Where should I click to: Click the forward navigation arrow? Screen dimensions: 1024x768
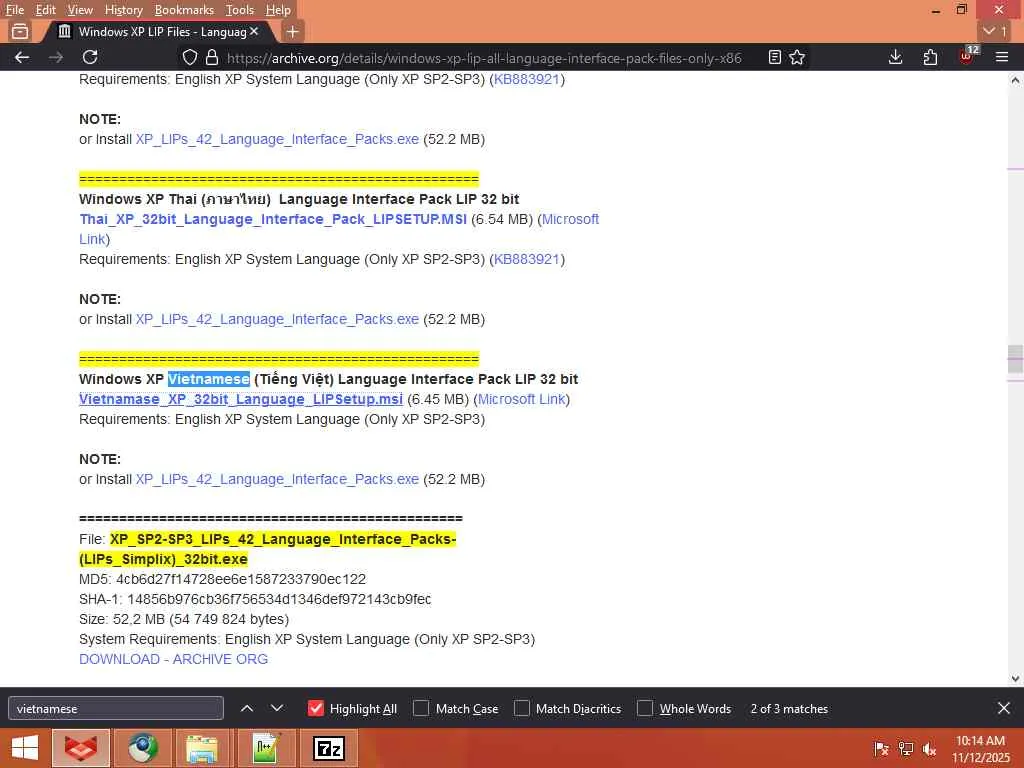point(56,57)
